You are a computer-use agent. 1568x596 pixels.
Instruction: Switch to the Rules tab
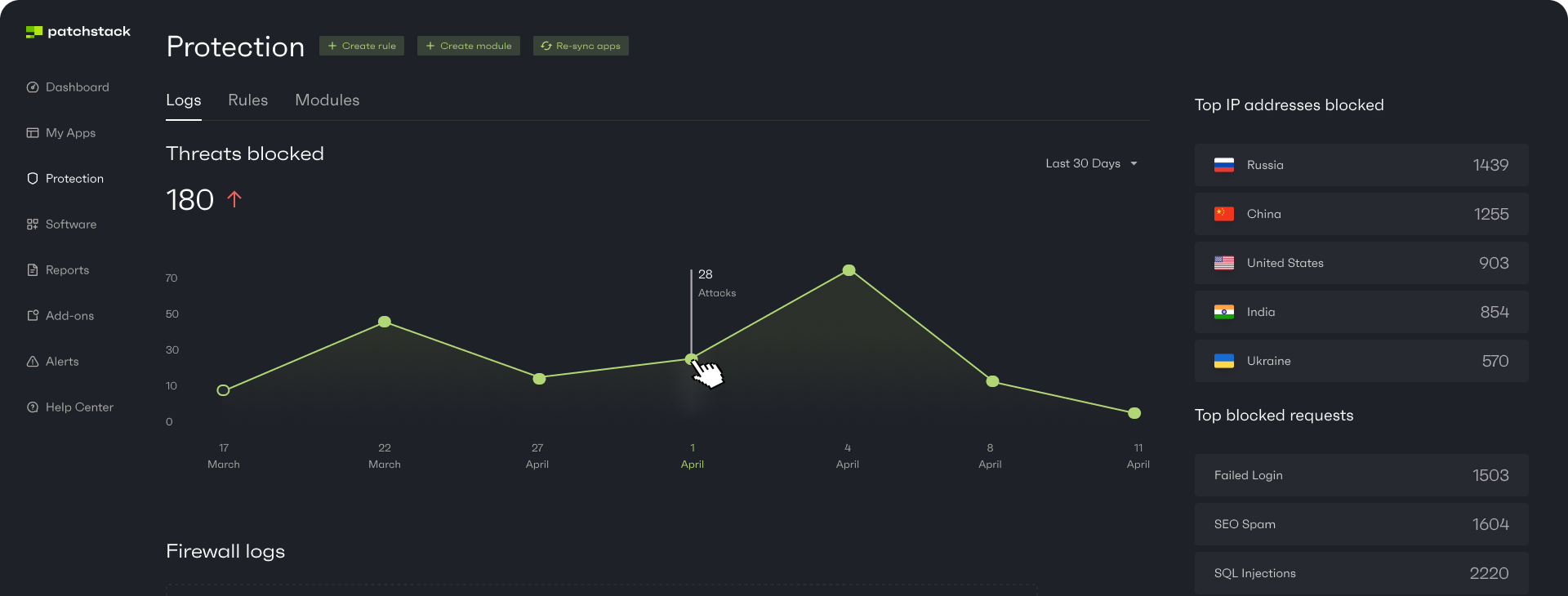pyautogui.click(x=247, y=100)
